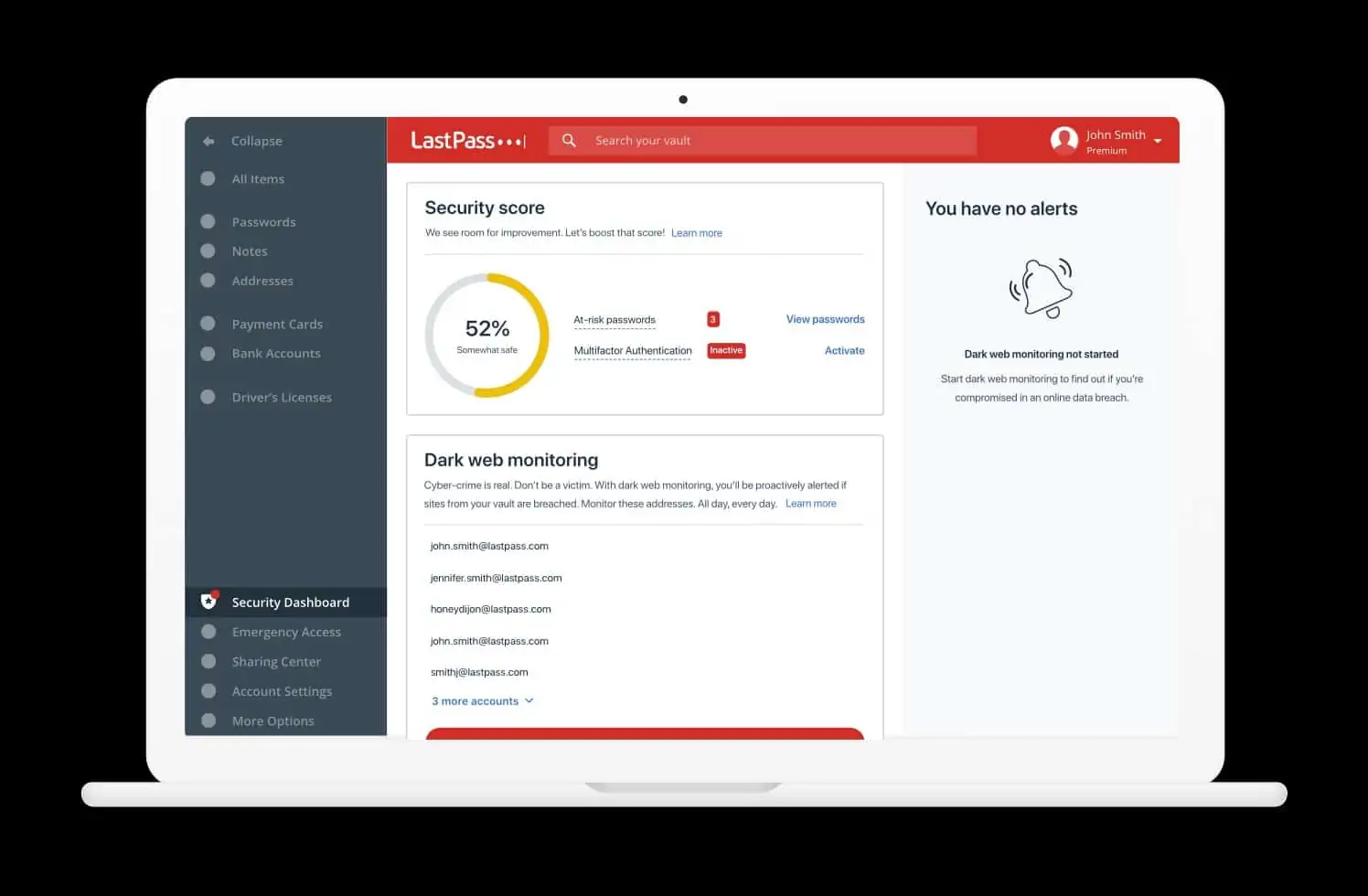Select the Emergency Access icon
The width and height of the screenshot is (1368, 896).
pos(208,632)
